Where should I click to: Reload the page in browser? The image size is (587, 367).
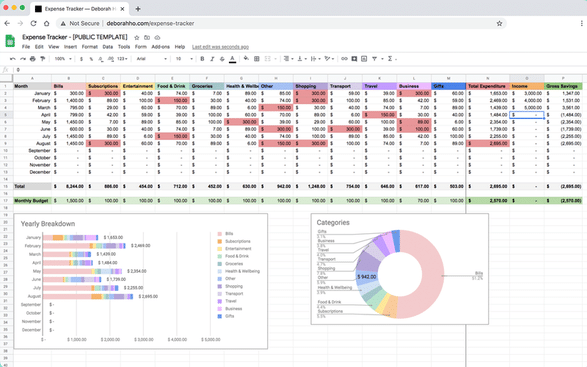point(33,23)
